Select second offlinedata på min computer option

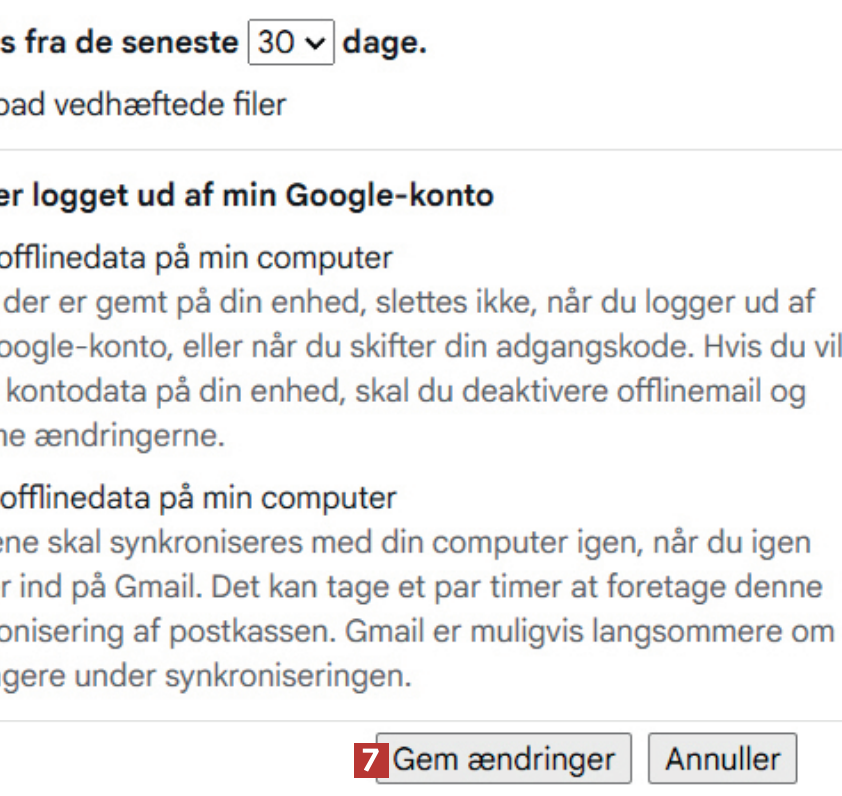click(x=197, y=497)
